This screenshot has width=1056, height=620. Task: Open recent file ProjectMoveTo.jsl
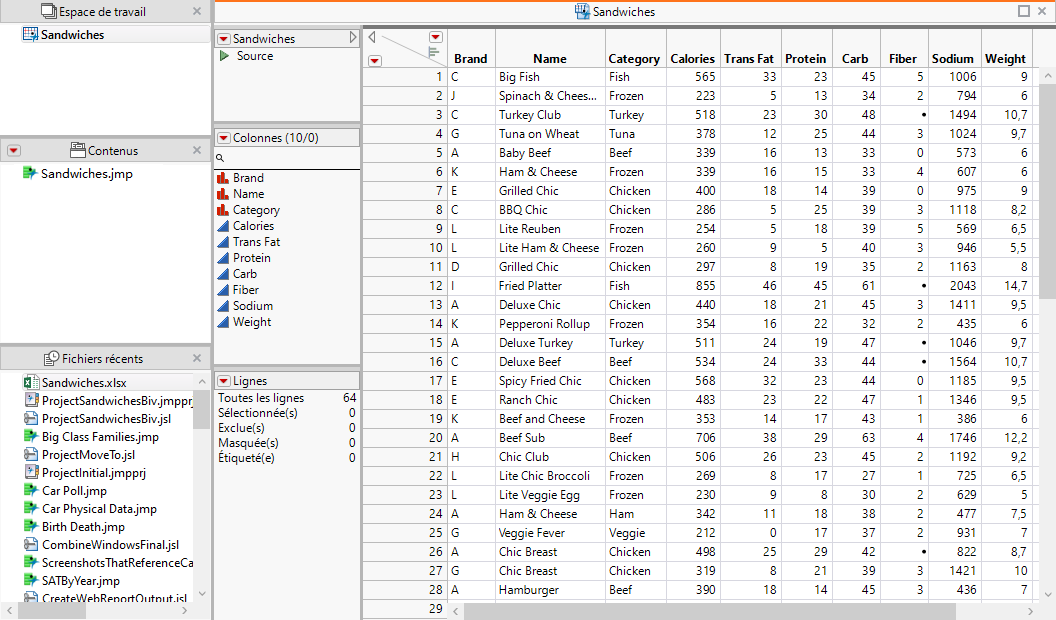(88, 455)
